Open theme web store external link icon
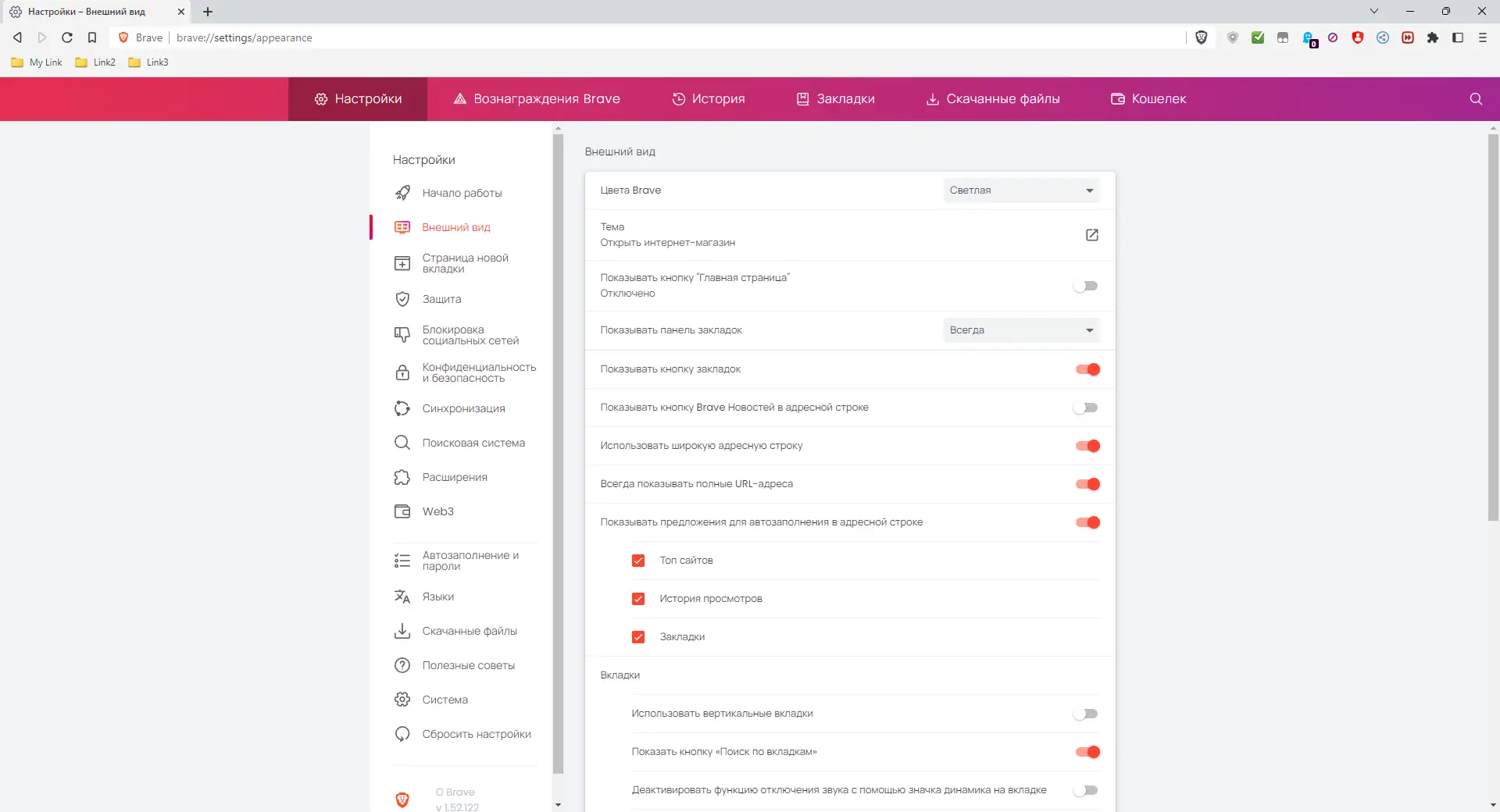 pyautogui.click(x=1092, y=235)
